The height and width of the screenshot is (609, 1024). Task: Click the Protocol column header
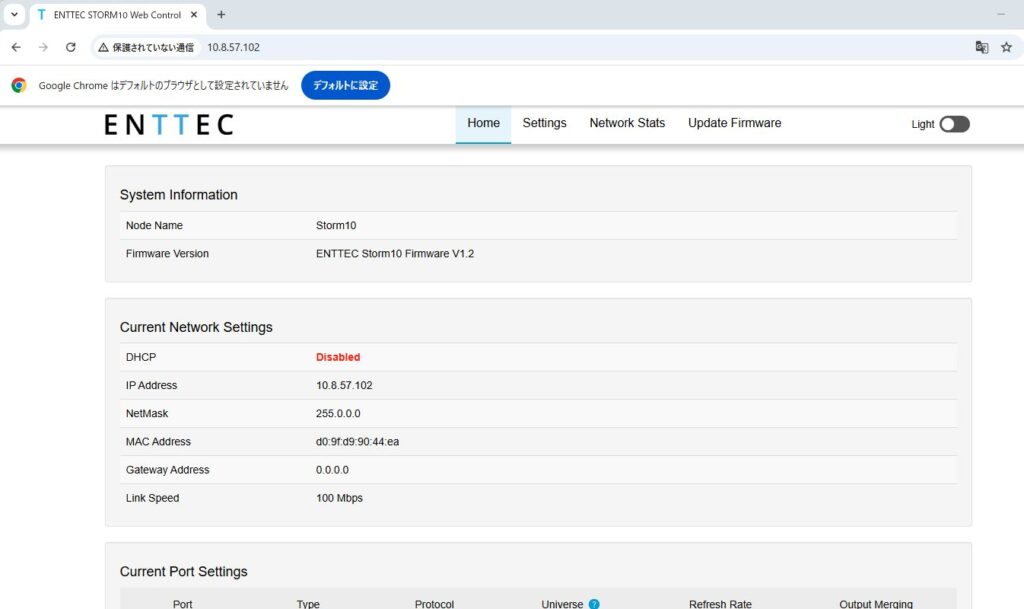click(x=434, y=604)
